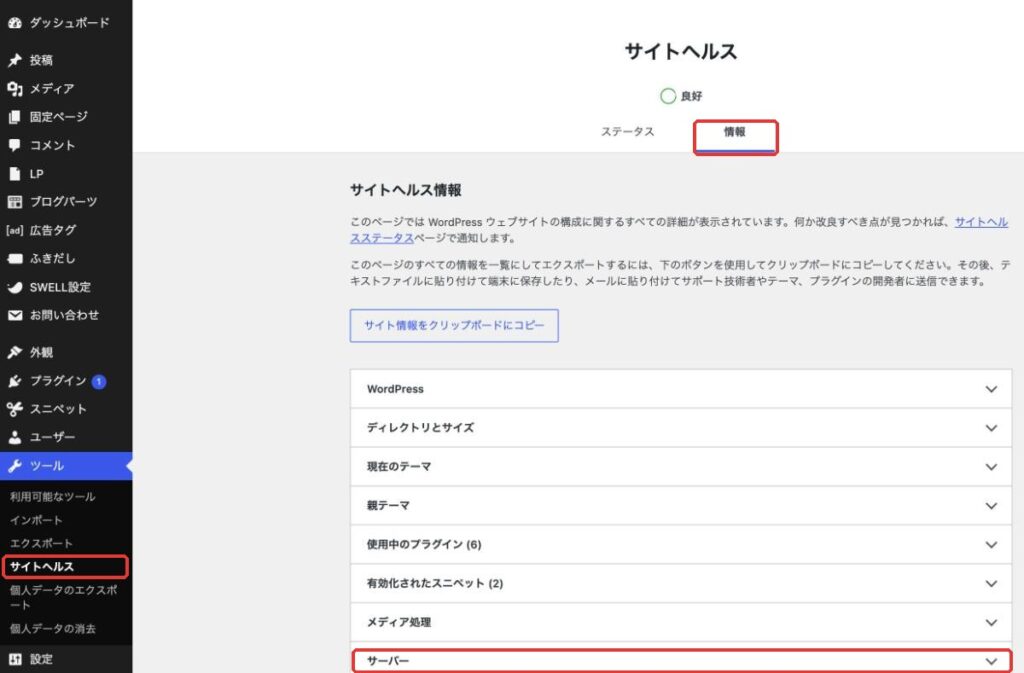1024x673 pixels.
Task: Click the green 良好 status circle
Action: [667, 96]
